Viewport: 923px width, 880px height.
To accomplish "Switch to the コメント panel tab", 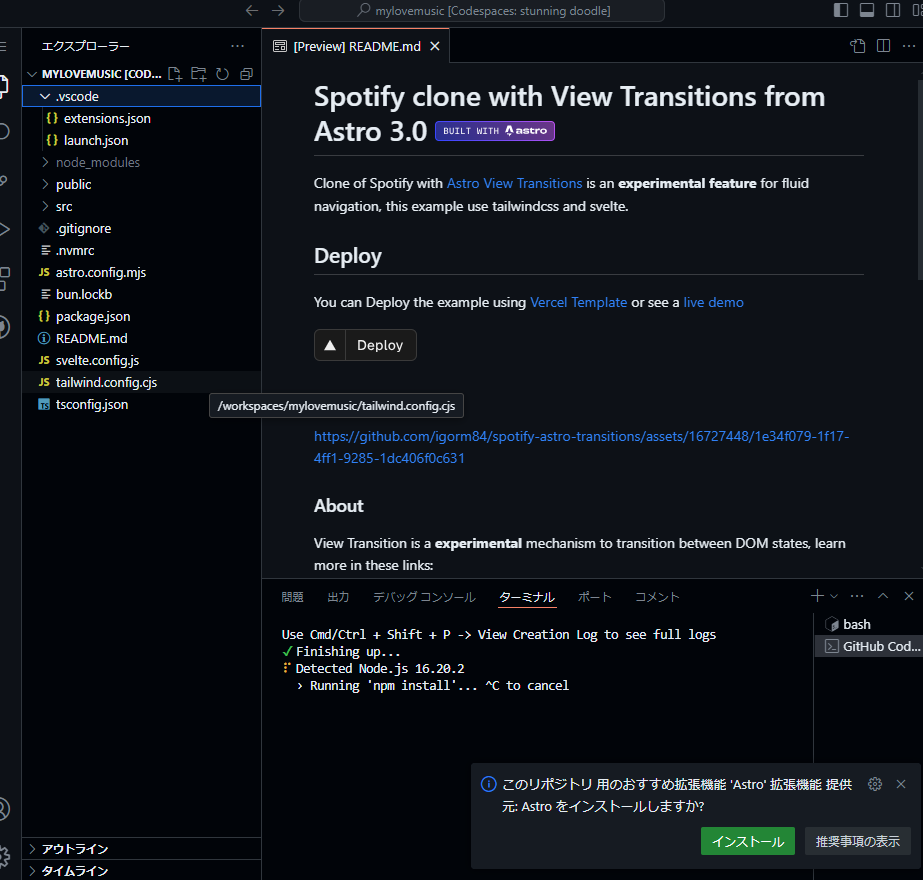I will [657, 597].
